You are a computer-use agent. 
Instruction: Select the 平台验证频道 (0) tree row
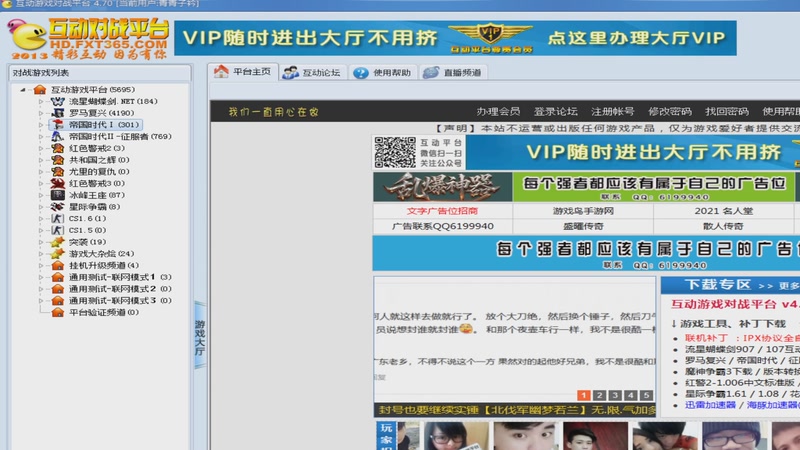click(104, 312)
